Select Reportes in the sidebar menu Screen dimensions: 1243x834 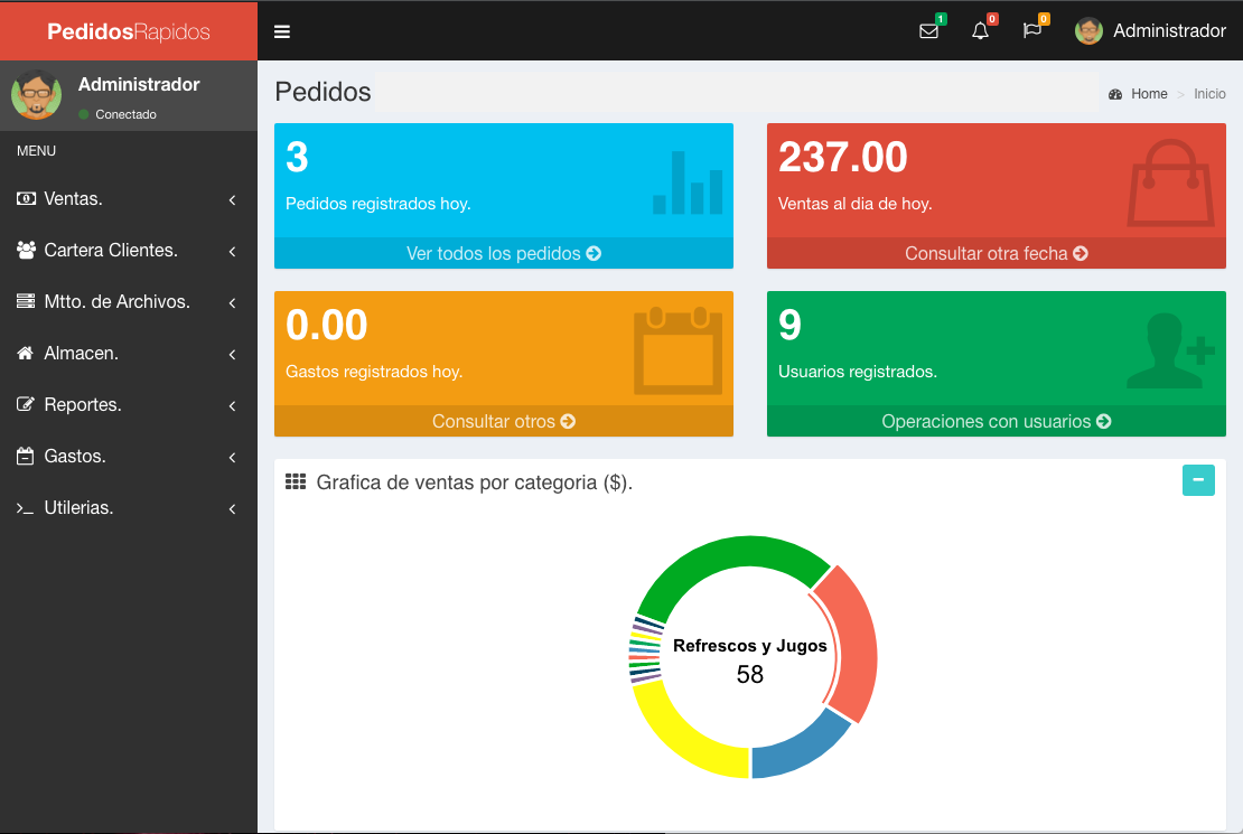click(82, 405)
